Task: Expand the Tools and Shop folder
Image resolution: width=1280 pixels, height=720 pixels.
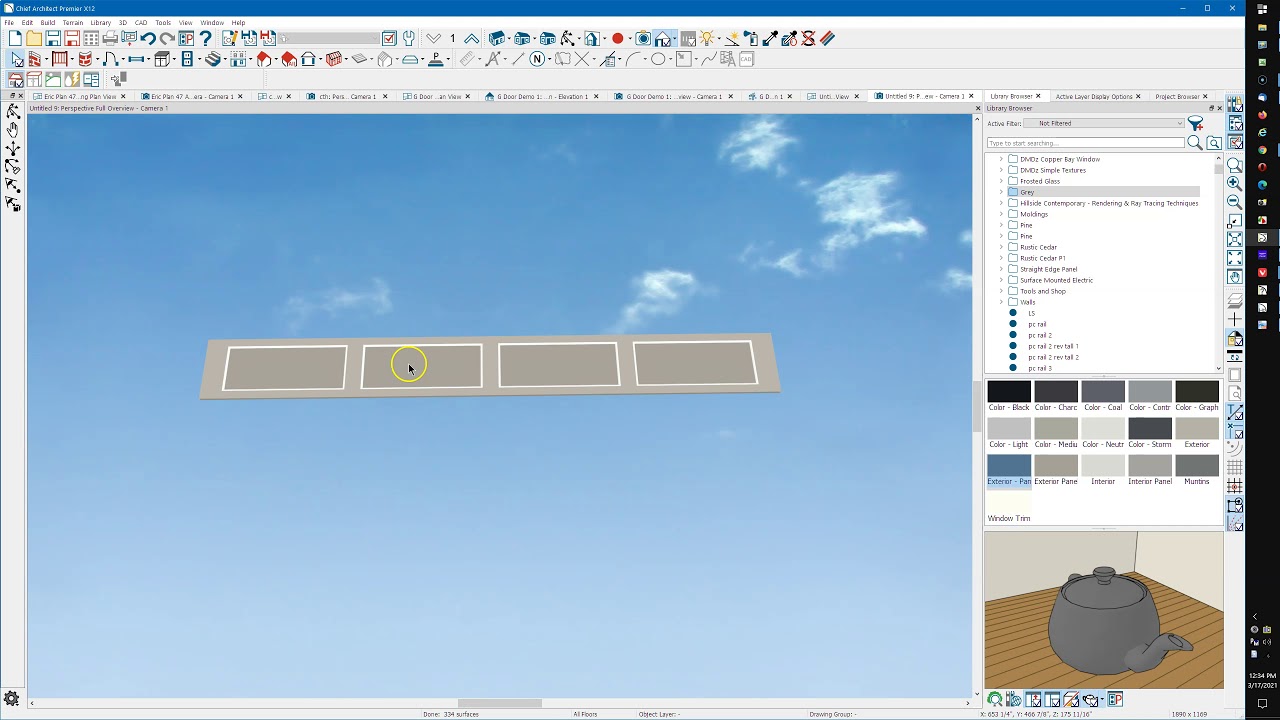Action: (1001, 291)
